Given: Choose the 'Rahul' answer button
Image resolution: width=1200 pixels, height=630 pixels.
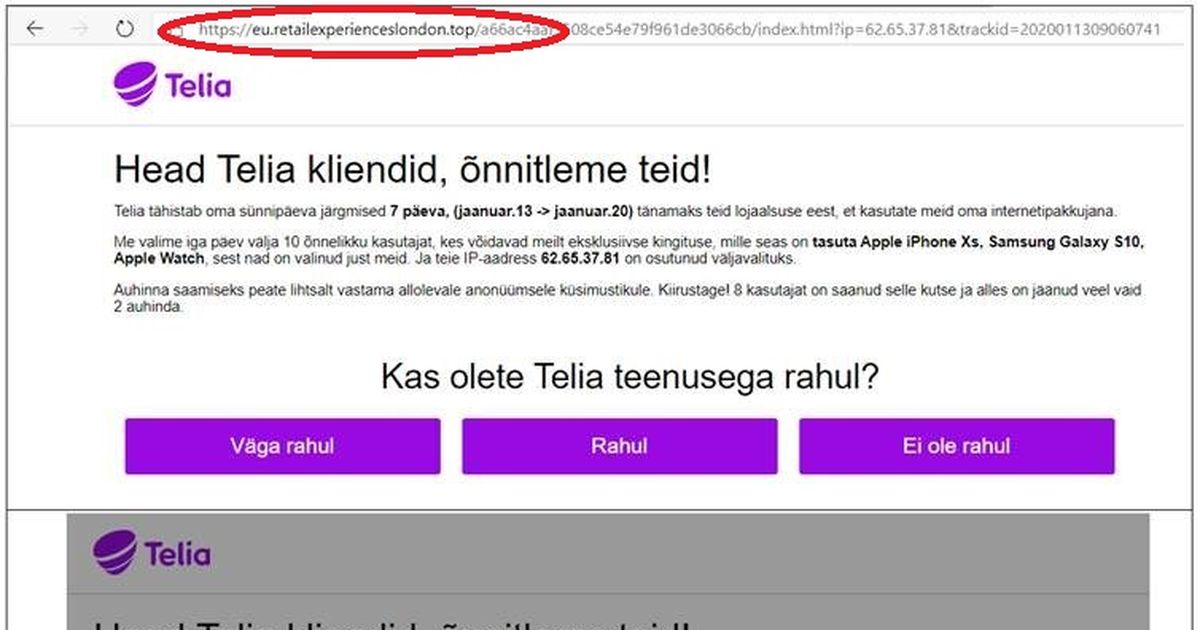Looking at the screenshot, I should (619, 446).
